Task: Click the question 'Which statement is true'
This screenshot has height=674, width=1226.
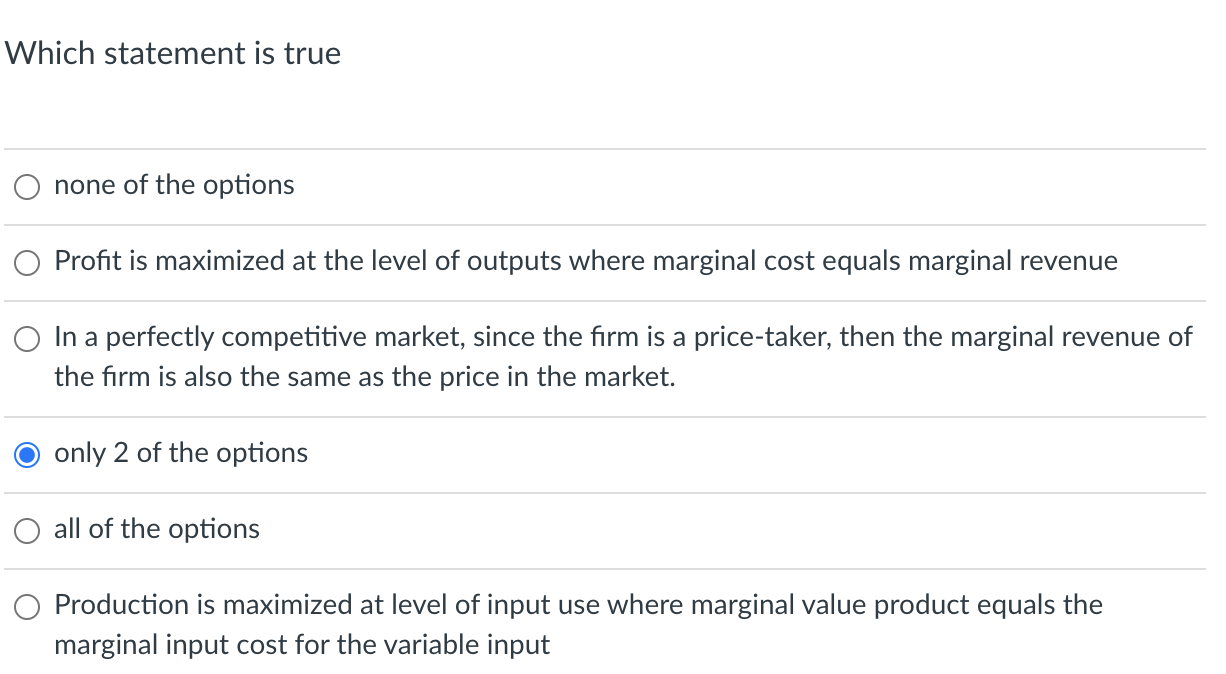Action: tap(173, 53)
